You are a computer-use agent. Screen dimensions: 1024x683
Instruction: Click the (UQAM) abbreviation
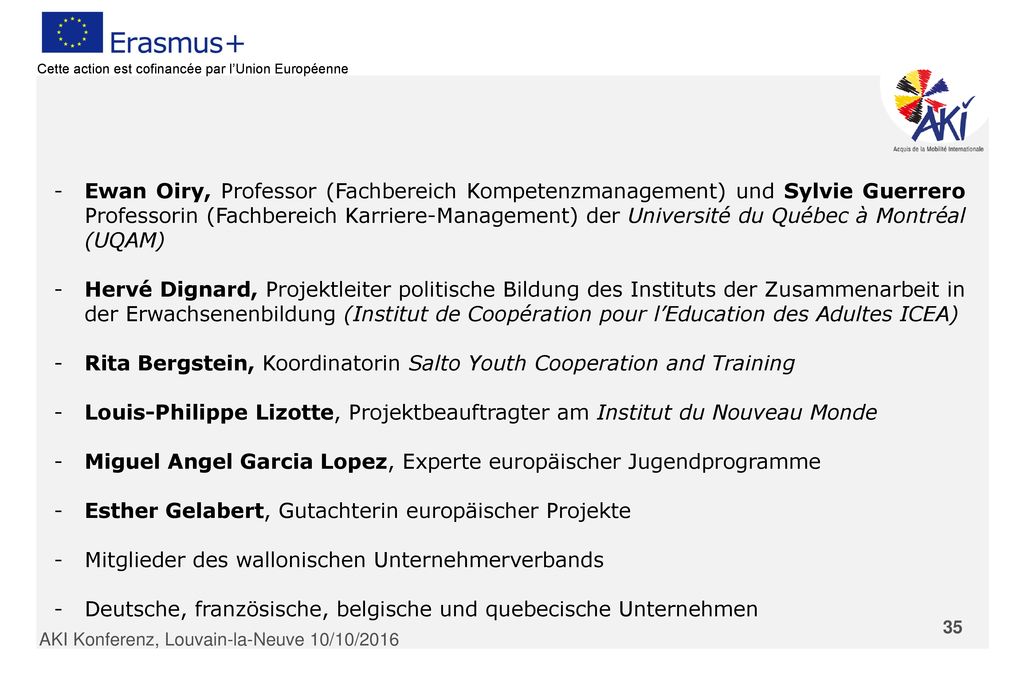point(124,240)
